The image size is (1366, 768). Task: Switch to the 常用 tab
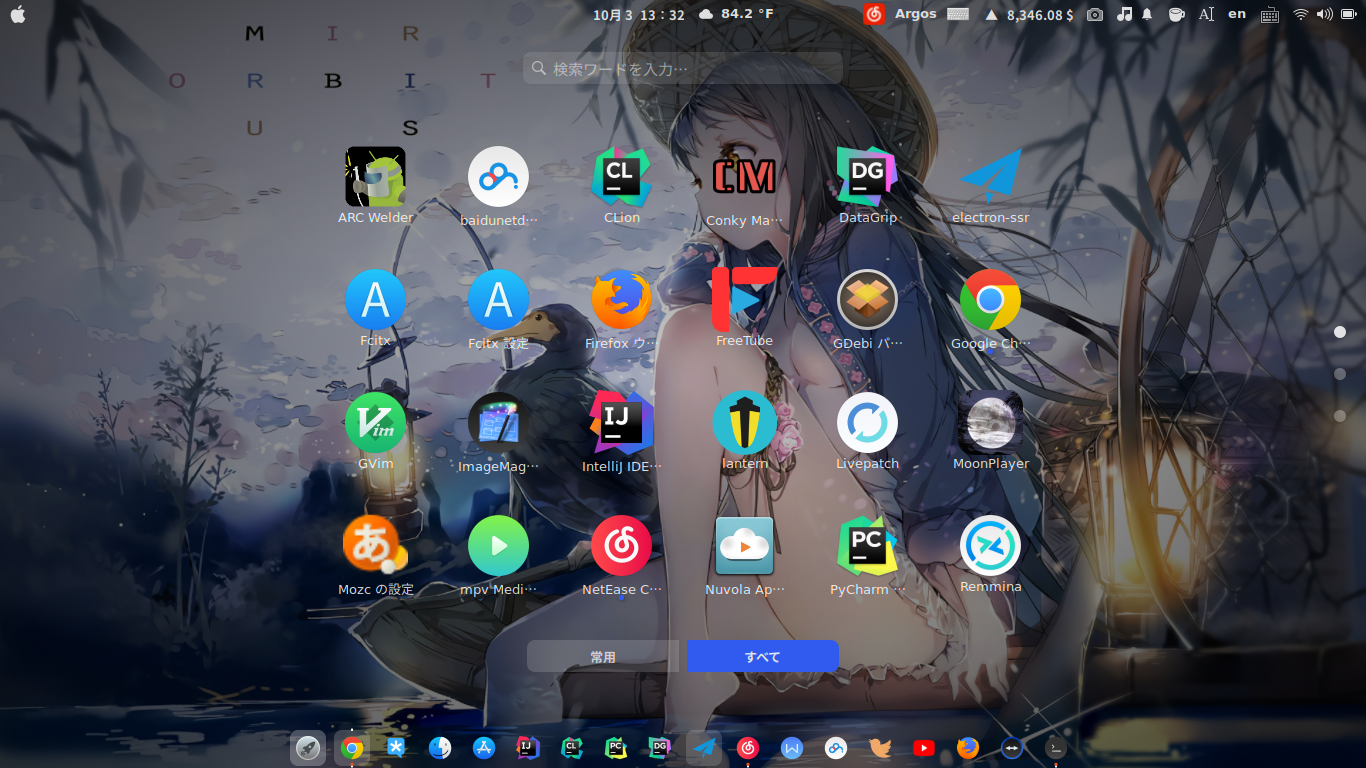click(603, 656)
